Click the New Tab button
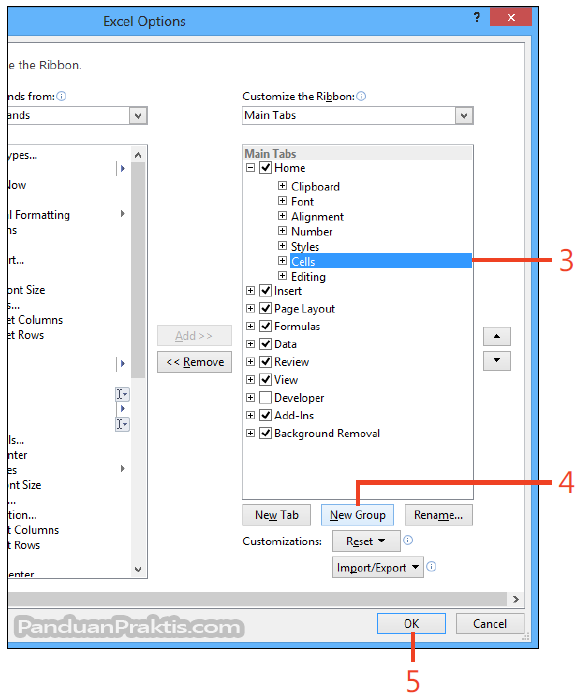This screenshot has height=698, width=580. (x=276, y=515)
